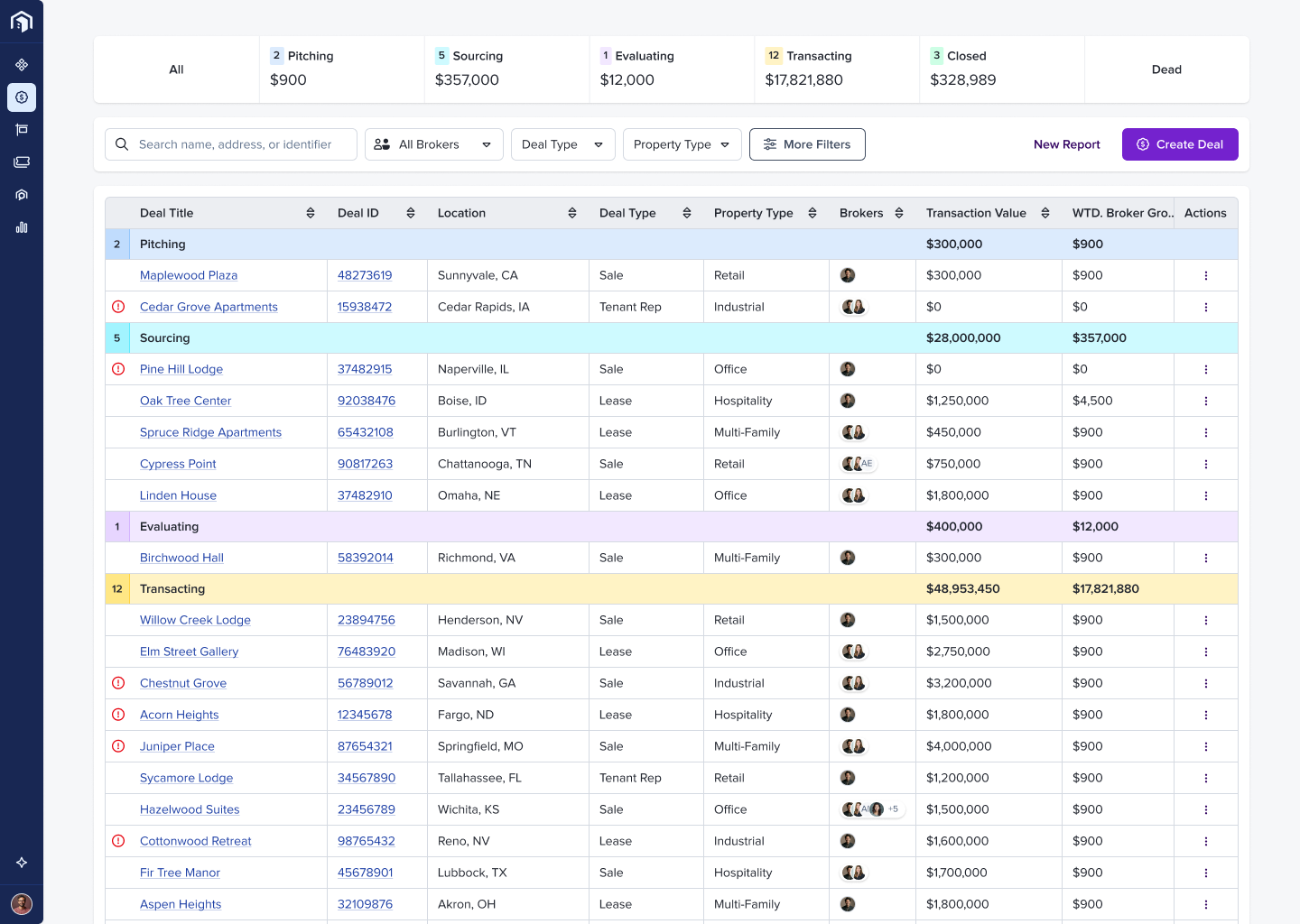Sort by Property Type column
Viewport: 1300px width, 924px height.
click(812, 213)
